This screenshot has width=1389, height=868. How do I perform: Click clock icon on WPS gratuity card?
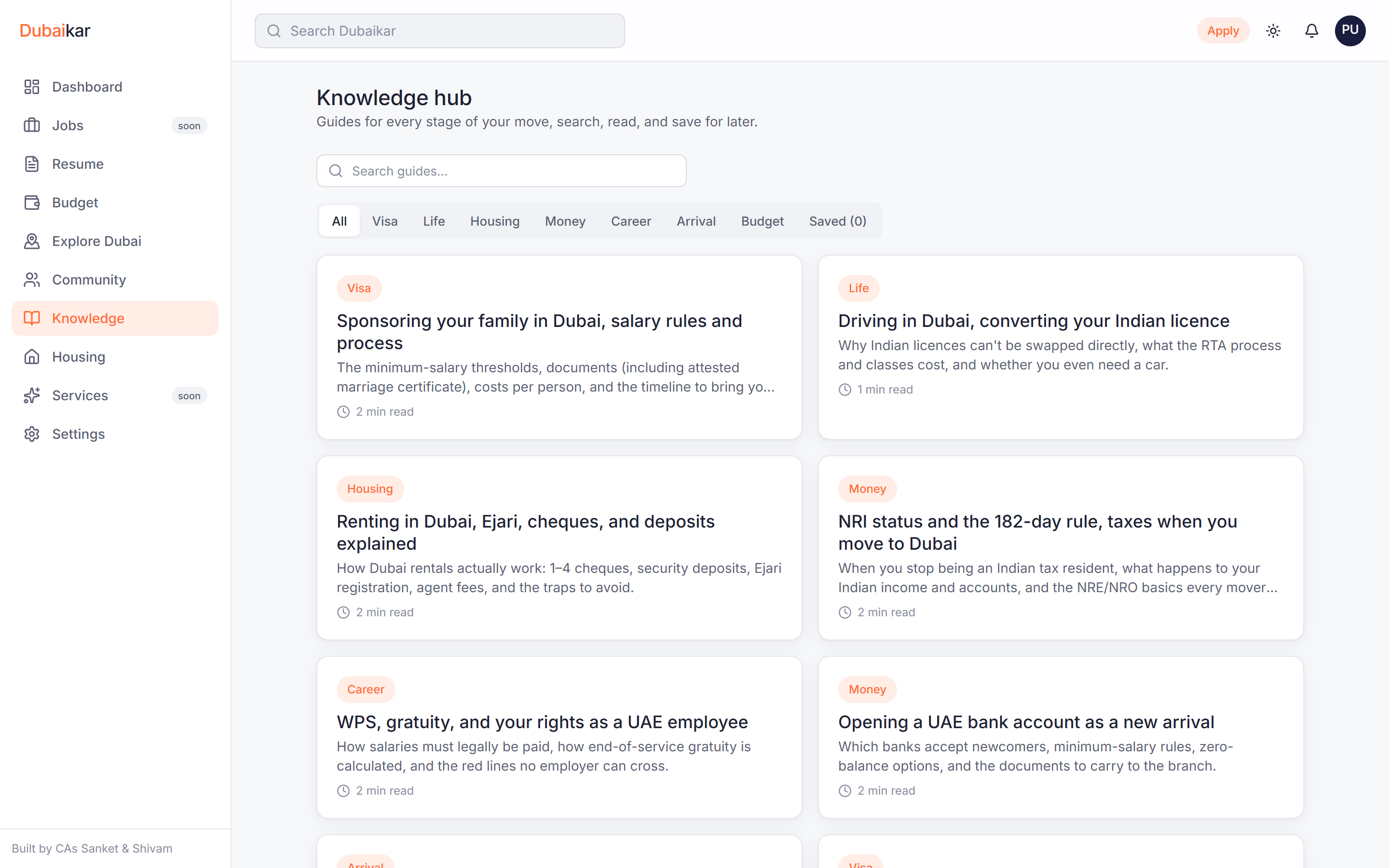click(343, 790)
